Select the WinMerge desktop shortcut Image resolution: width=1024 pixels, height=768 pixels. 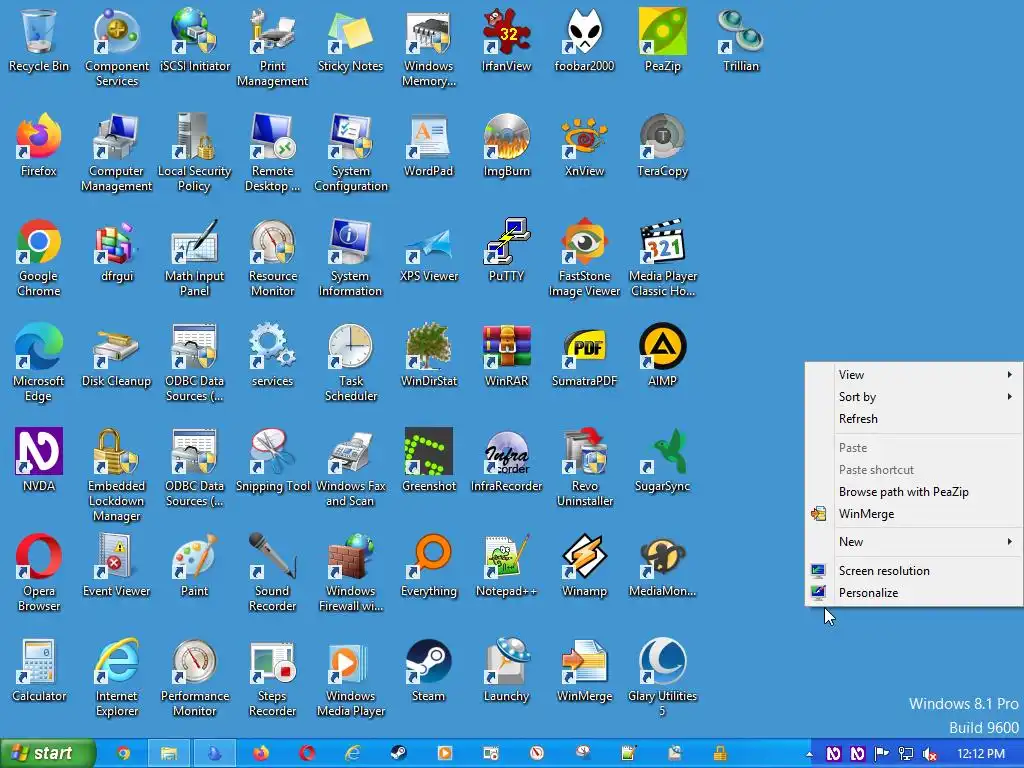(x=584, y=671)
